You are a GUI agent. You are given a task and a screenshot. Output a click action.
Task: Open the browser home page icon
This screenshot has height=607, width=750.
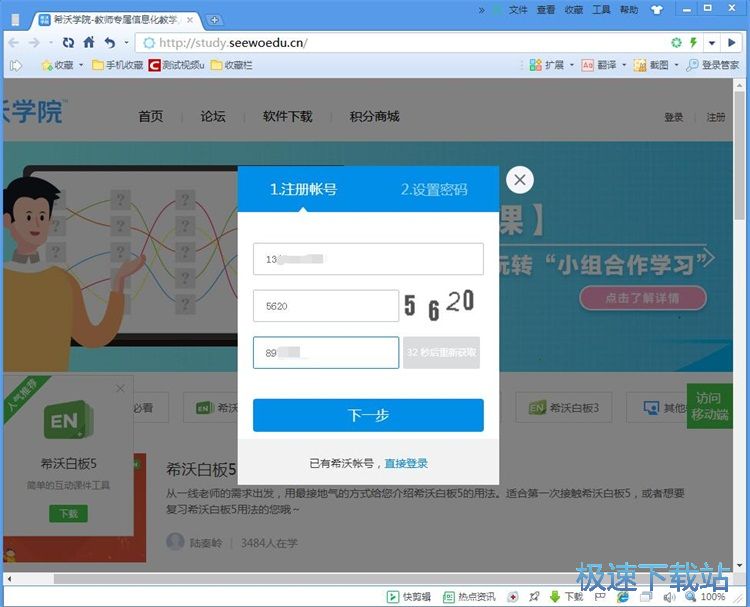(x=89, y=43)
